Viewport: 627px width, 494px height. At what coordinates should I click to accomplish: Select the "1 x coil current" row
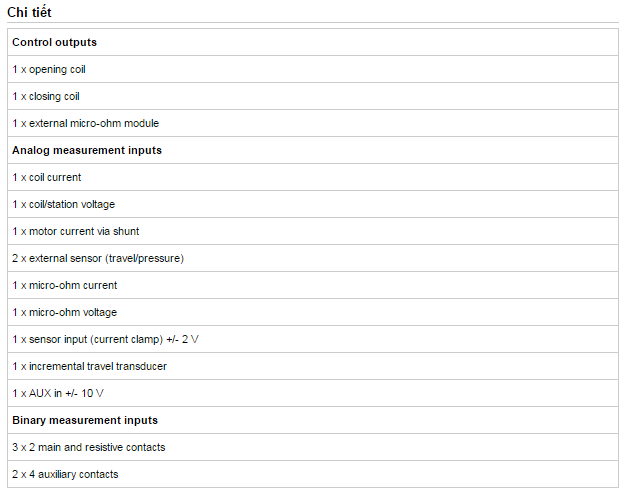313,177
